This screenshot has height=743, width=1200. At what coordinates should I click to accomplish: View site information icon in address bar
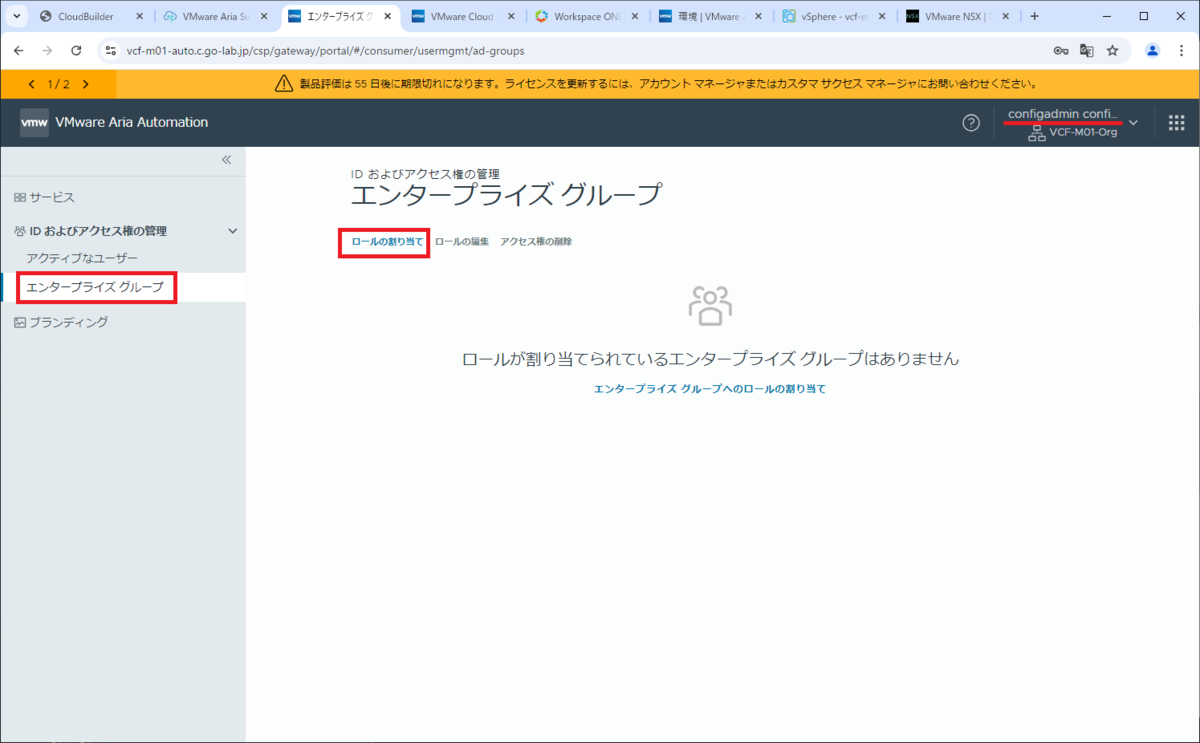[x=111, y=50]
